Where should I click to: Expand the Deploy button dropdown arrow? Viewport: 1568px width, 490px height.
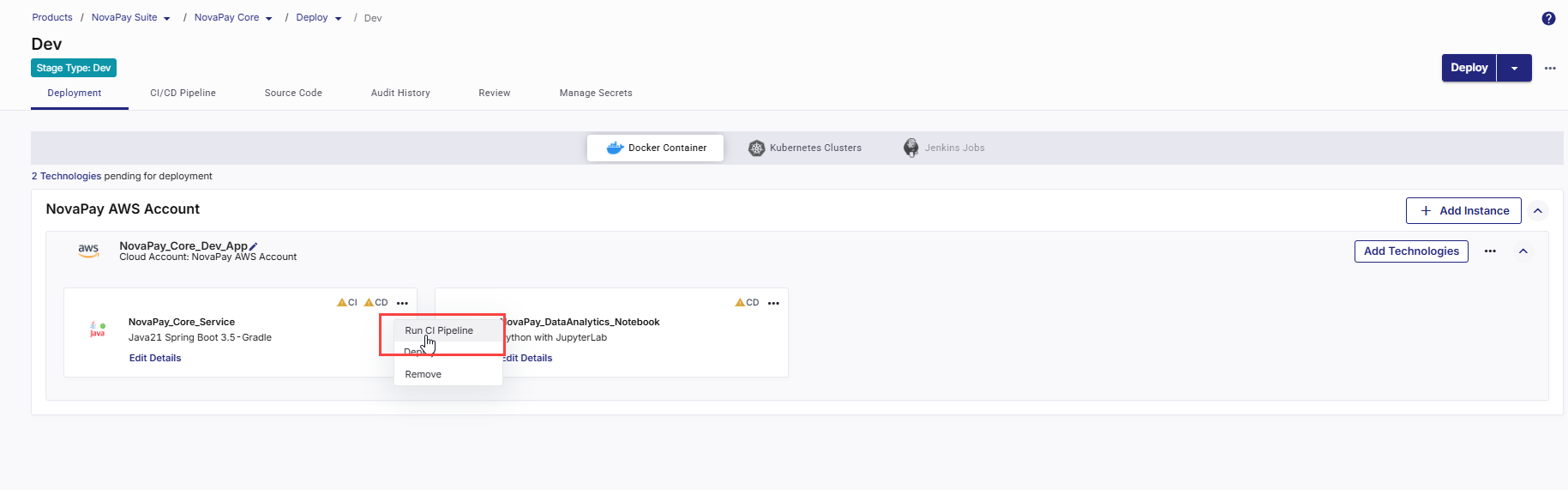(x=1514, y=68)
